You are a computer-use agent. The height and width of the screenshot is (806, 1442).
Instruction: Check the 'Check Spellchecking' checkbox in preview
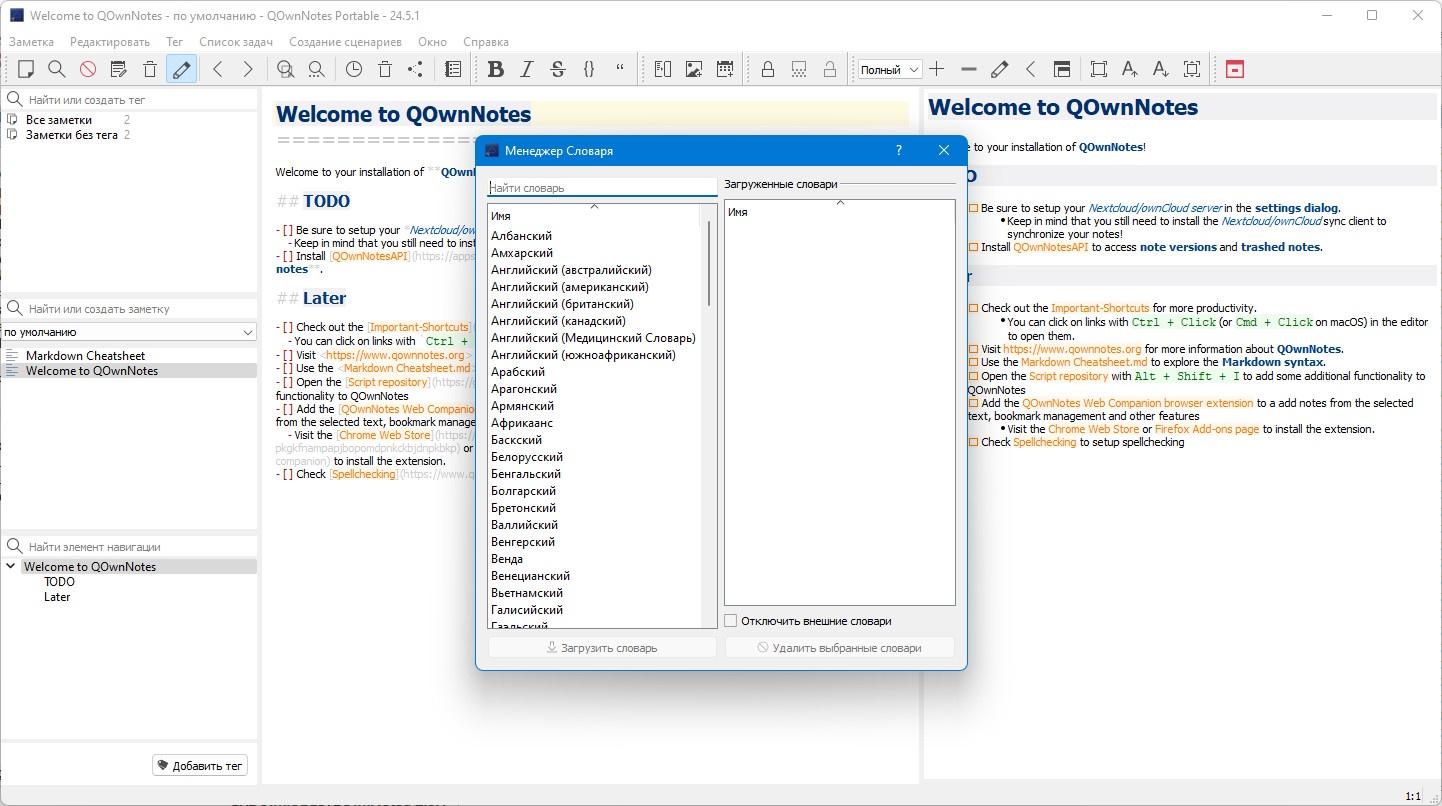(x=974, y=442)
